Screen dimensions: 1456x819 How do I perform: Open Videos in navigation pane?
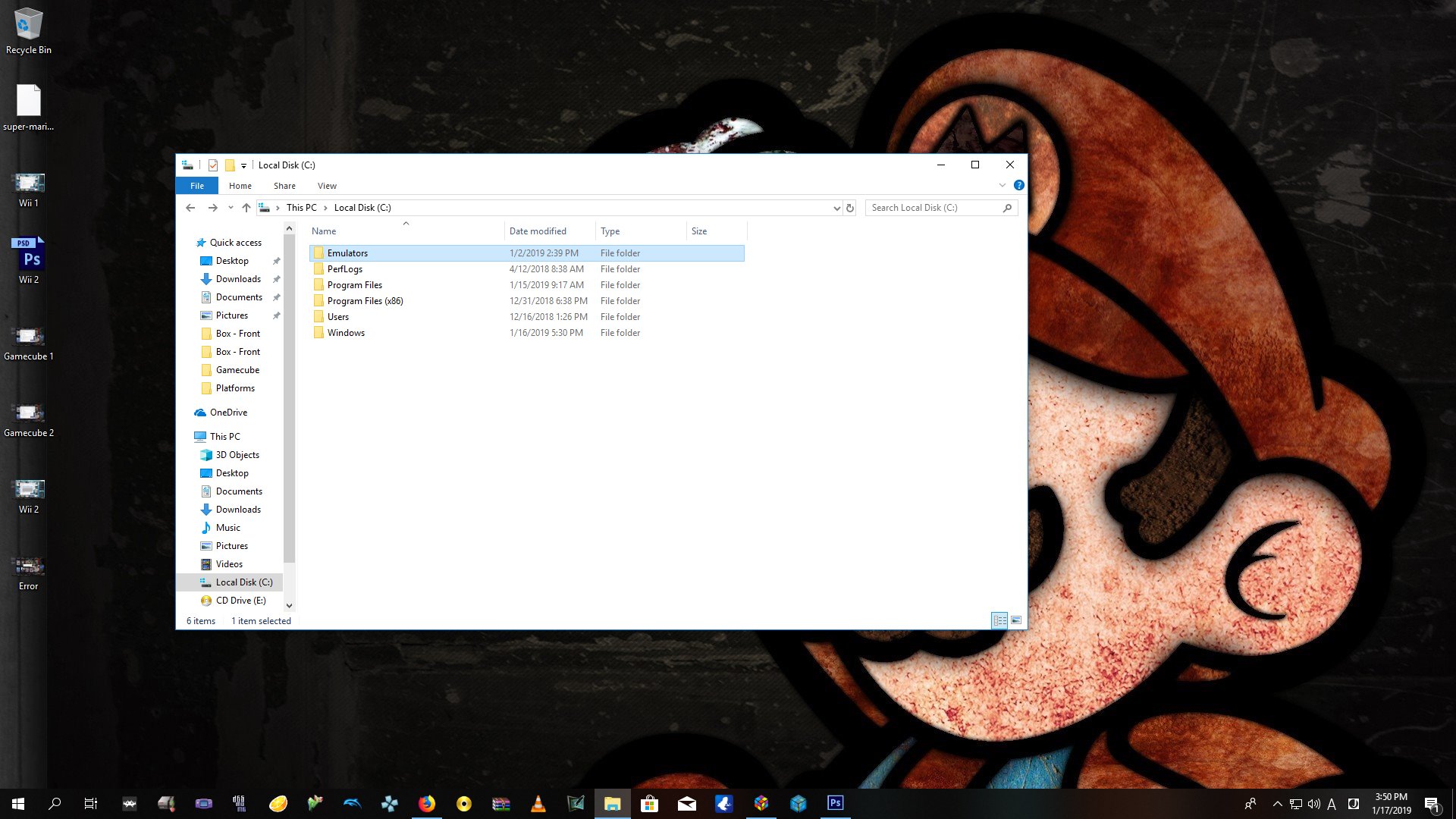pos(228,564)
